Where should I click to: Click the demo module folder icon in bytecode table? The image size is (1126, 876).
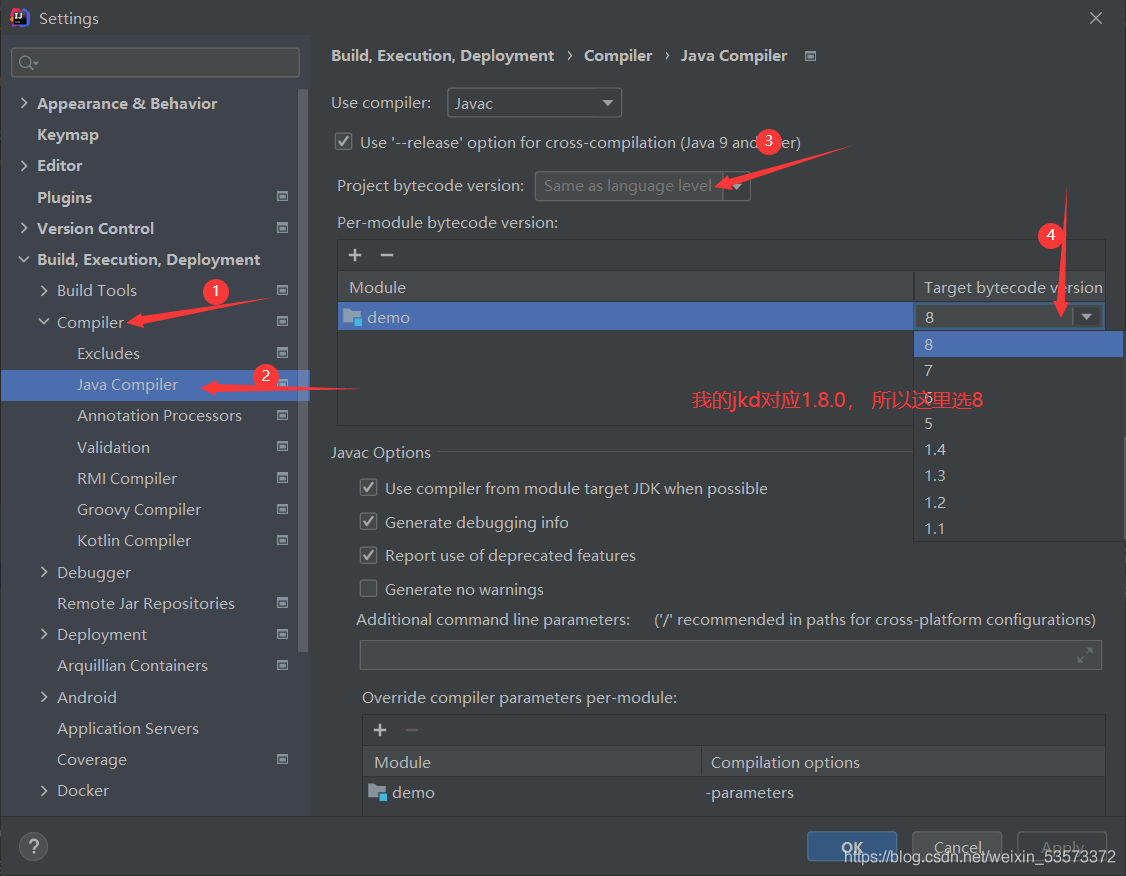(x=353, y=317)
